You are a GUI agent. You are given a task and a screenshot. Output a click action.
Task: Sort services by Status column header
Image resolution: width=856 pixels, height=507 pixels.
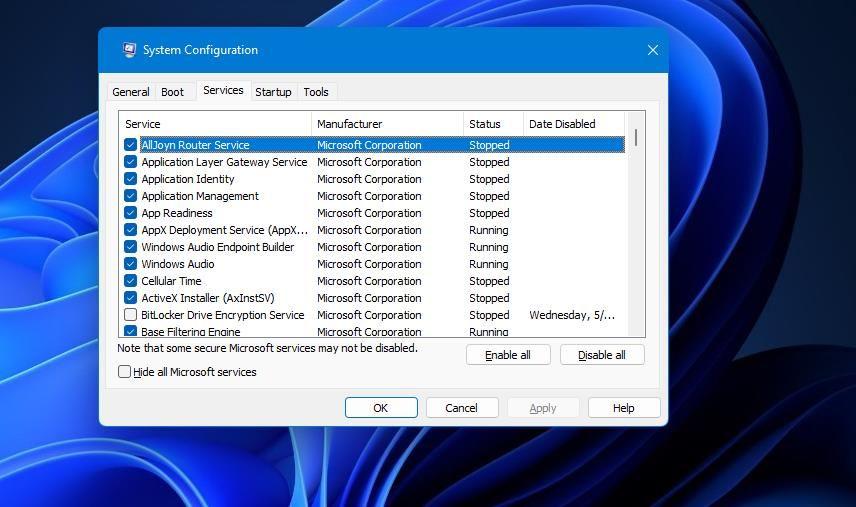pos(493,124)
